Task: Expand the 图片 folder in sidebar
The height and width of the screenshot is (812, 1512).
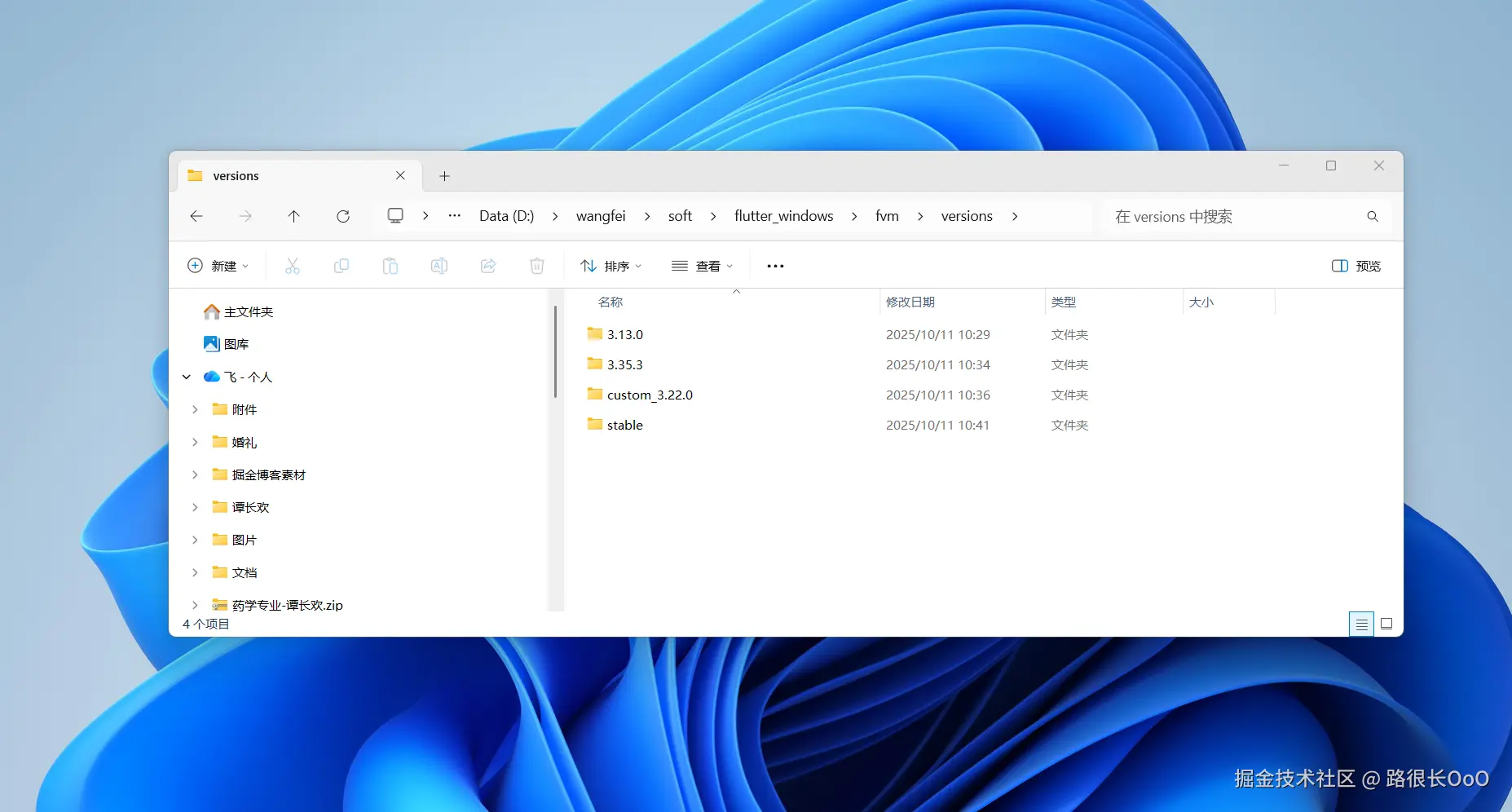Action: pos(195,540)
